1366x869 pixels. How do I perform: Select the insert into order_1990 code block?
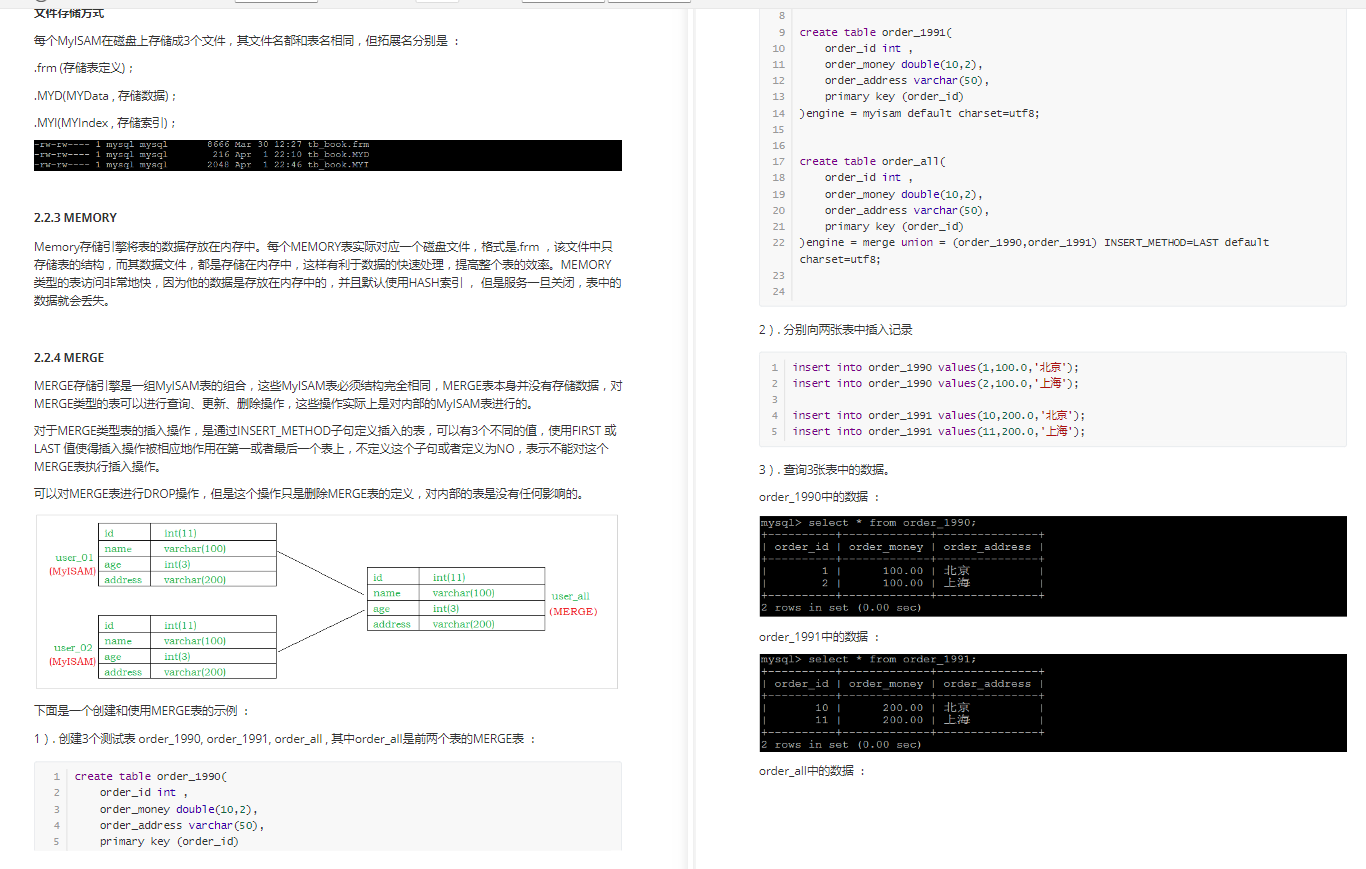[1050, 398]
